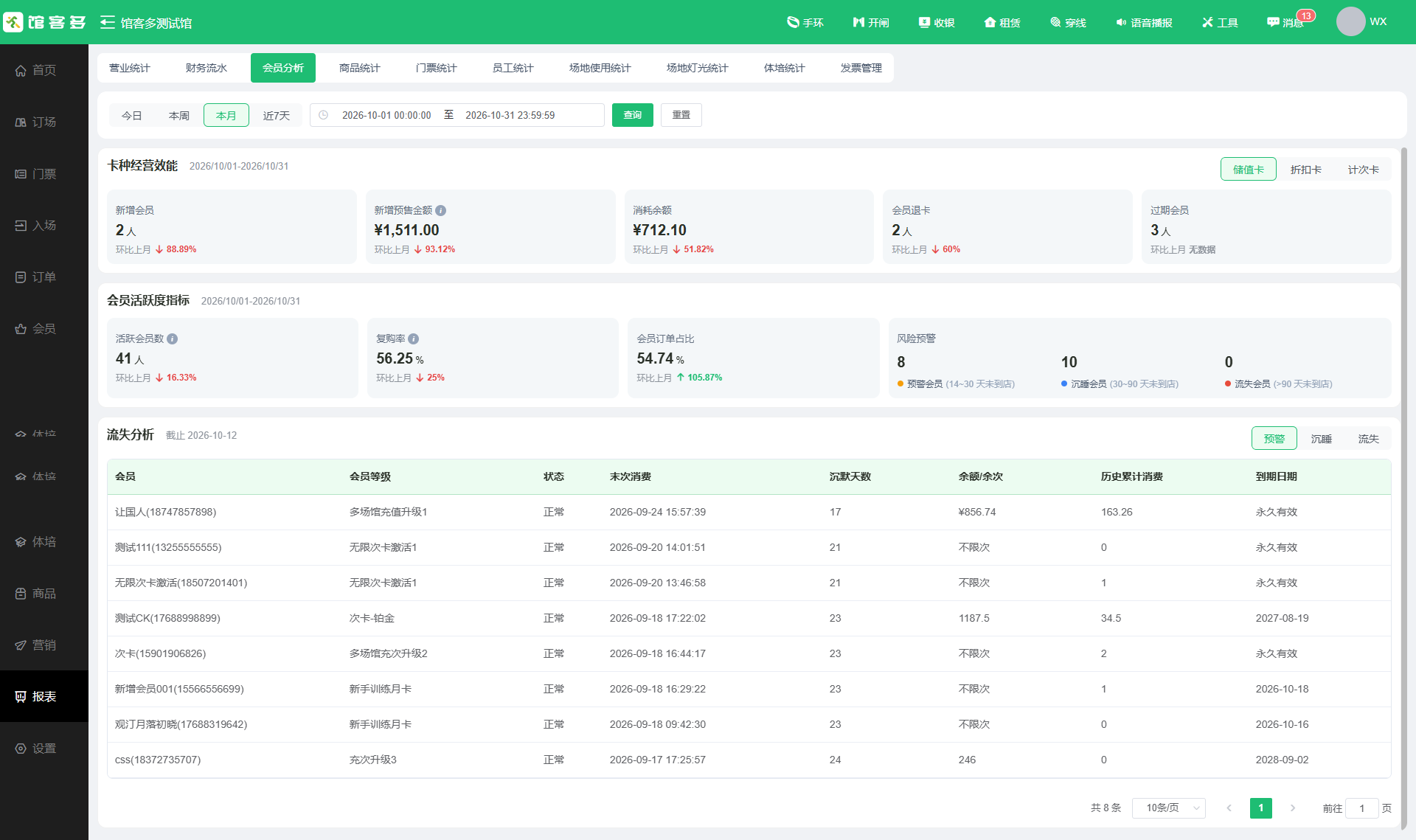
Task: Show 流失 members in churn analysis
Action: 1369,439
